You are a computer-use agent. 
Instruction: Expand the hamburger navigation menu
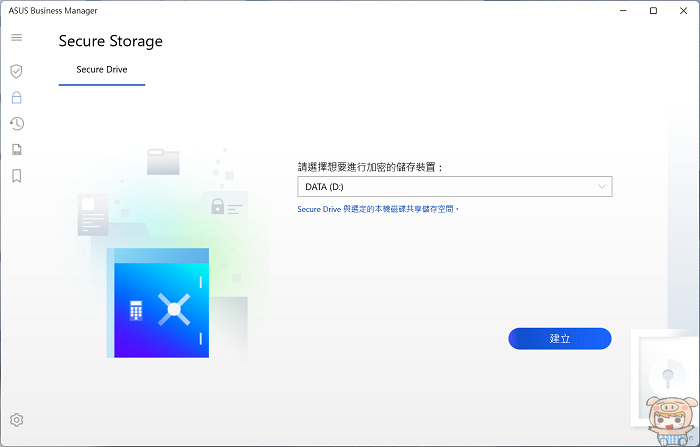click(x=16, y=38)
